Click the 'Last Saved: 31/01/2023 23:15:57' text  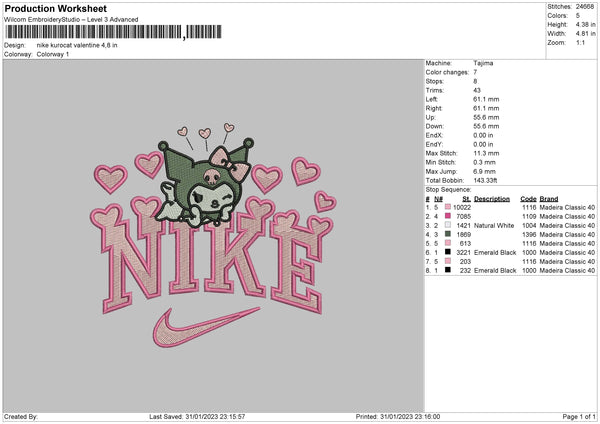click(197, 416)
